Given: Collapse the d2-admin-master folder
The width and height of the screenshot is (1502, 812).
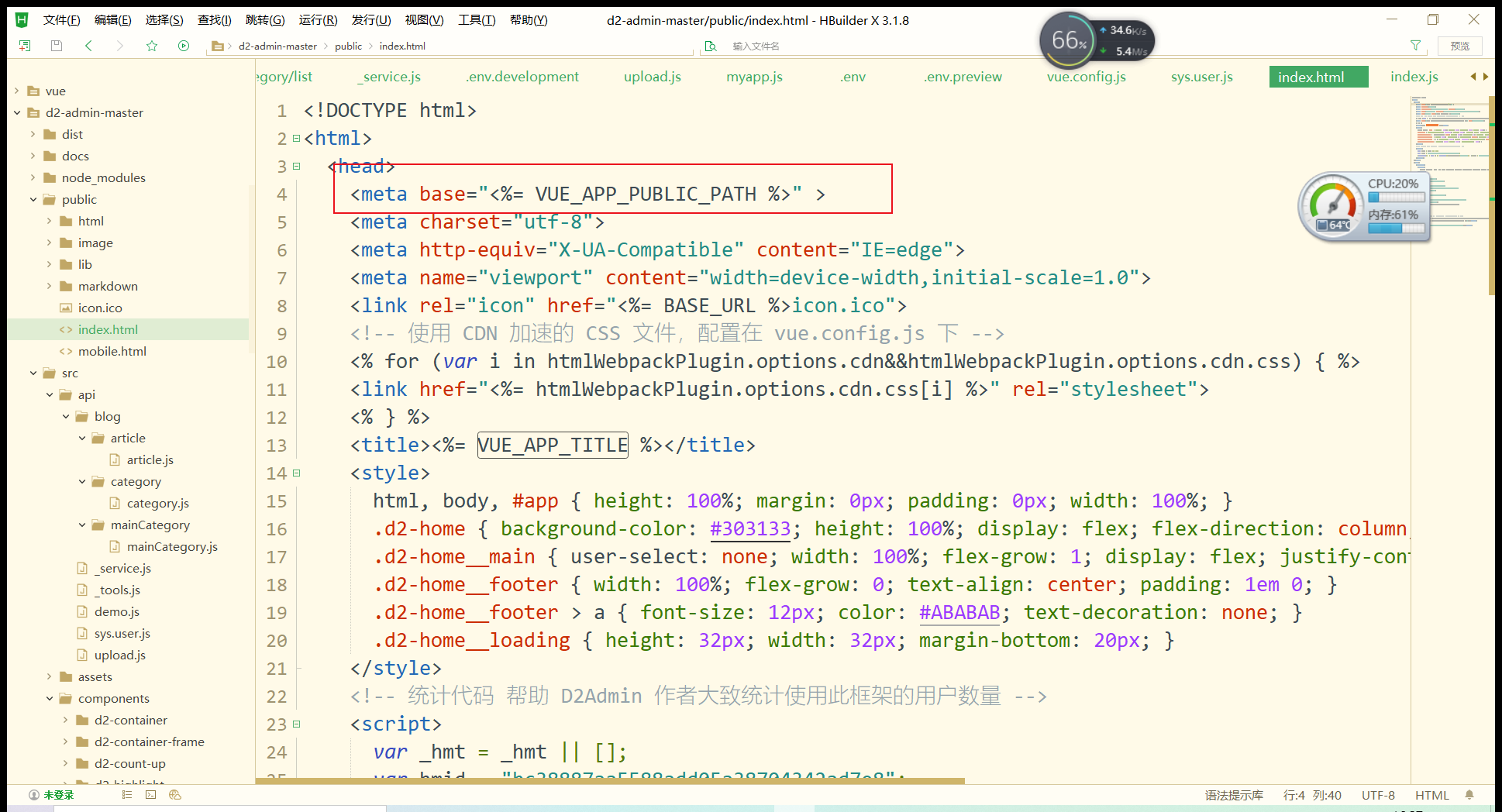Looking at the screenshot, I should coord(17,112).
